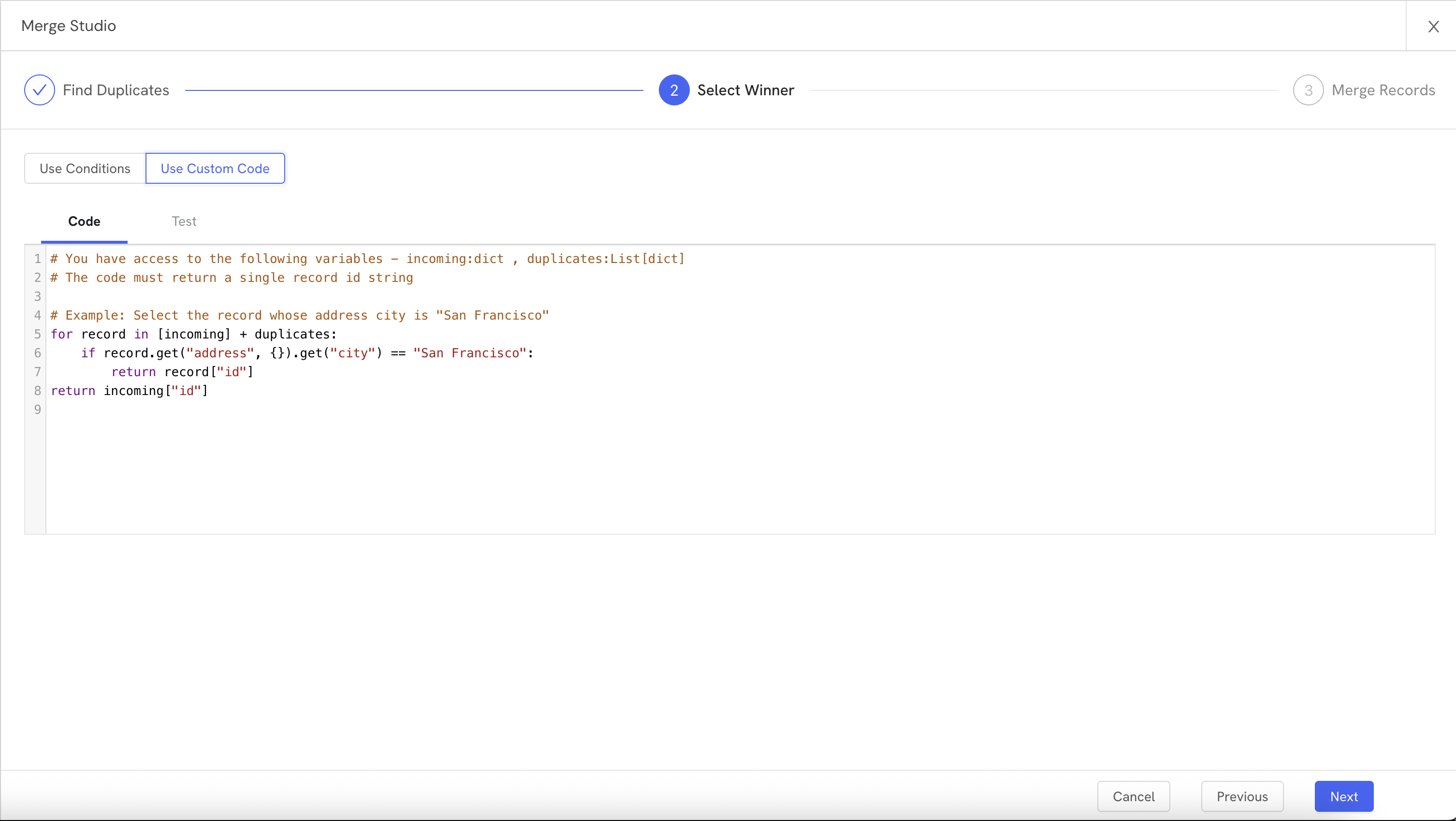Click the Find Duplicates checkmark step icon
The height and width of the screenshot is (821, 1456).
40,90
